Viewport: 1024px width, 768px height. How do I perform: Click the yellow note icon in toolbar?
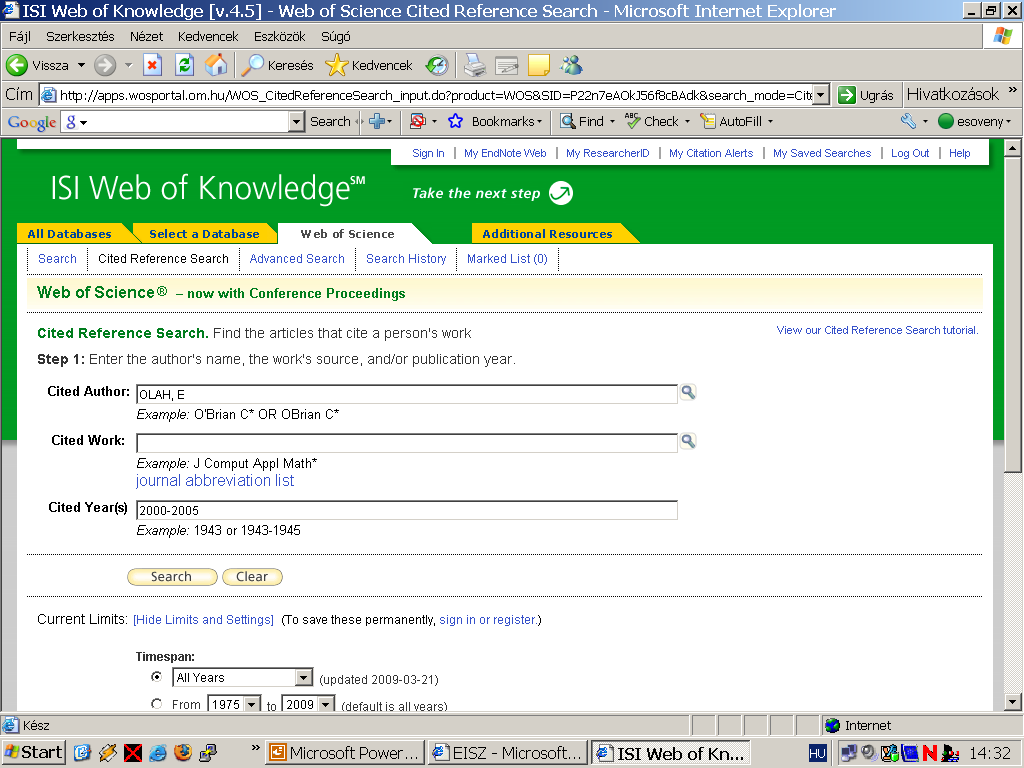[x=539, y=65]
